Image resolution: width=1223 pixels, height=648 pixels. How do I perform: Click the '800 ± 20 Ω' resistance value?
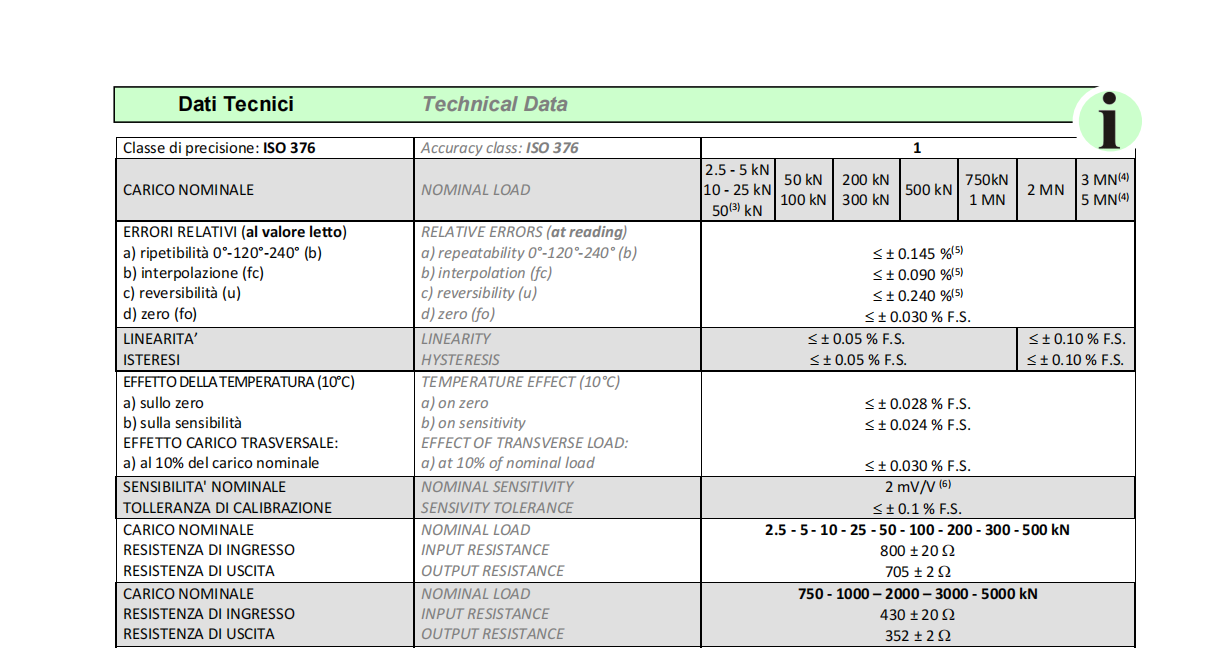917,551
